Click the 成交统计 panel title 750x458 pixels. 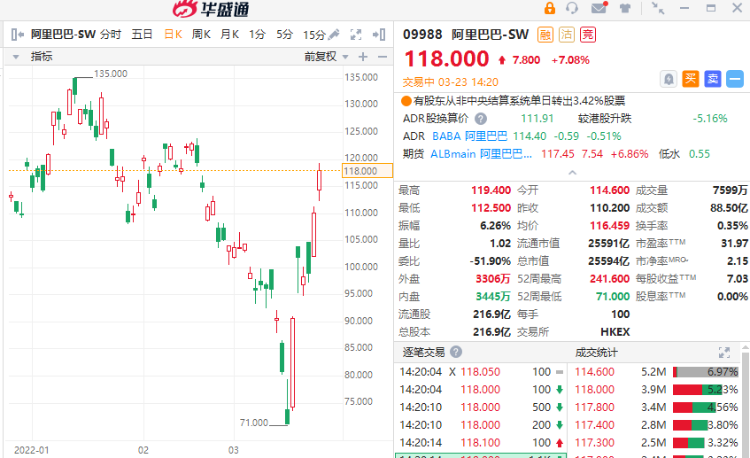tap(596, 353)
